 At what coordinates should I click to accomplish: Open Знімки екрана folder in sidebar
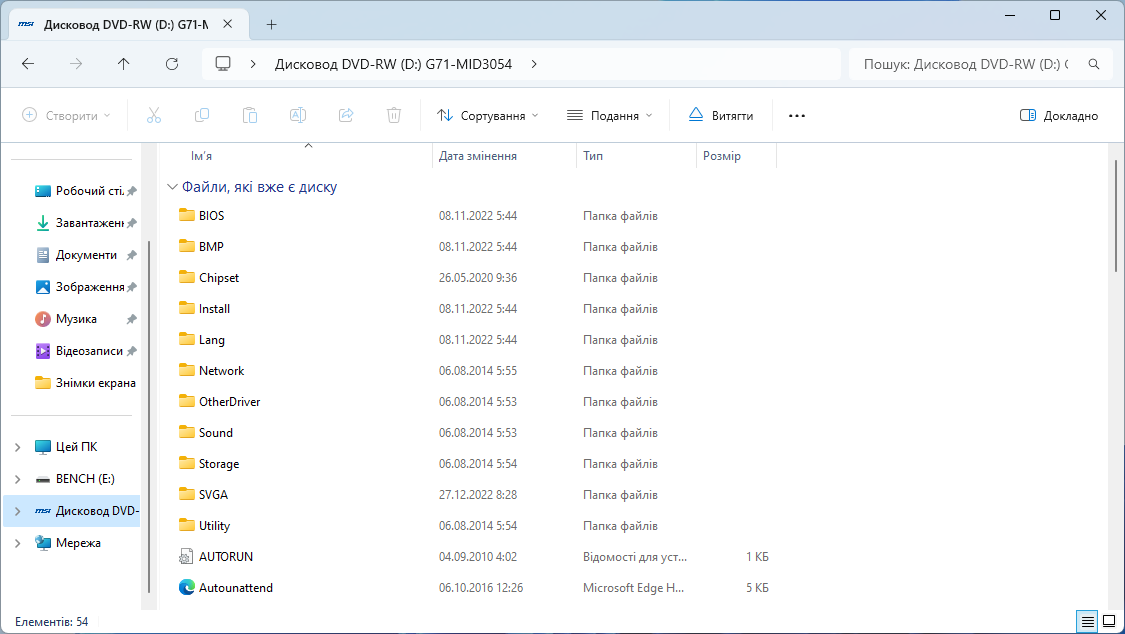85,383
